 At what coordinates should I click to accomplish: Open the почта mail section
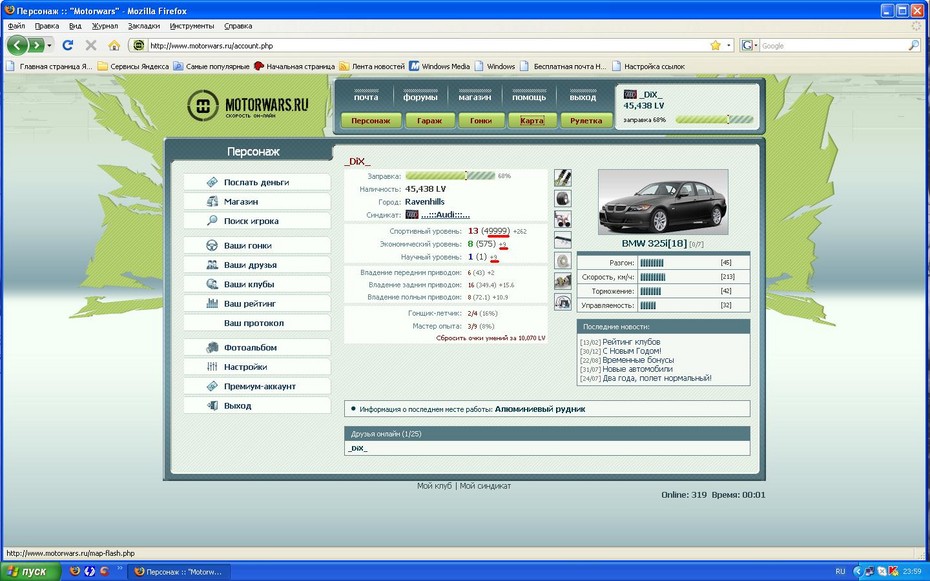tap(366, 97)
